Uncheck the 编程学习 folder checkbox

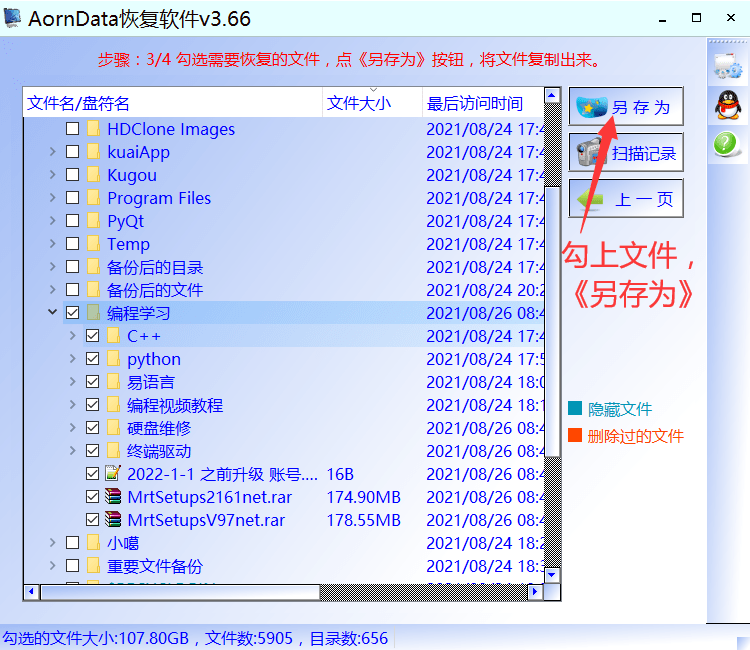72,313
